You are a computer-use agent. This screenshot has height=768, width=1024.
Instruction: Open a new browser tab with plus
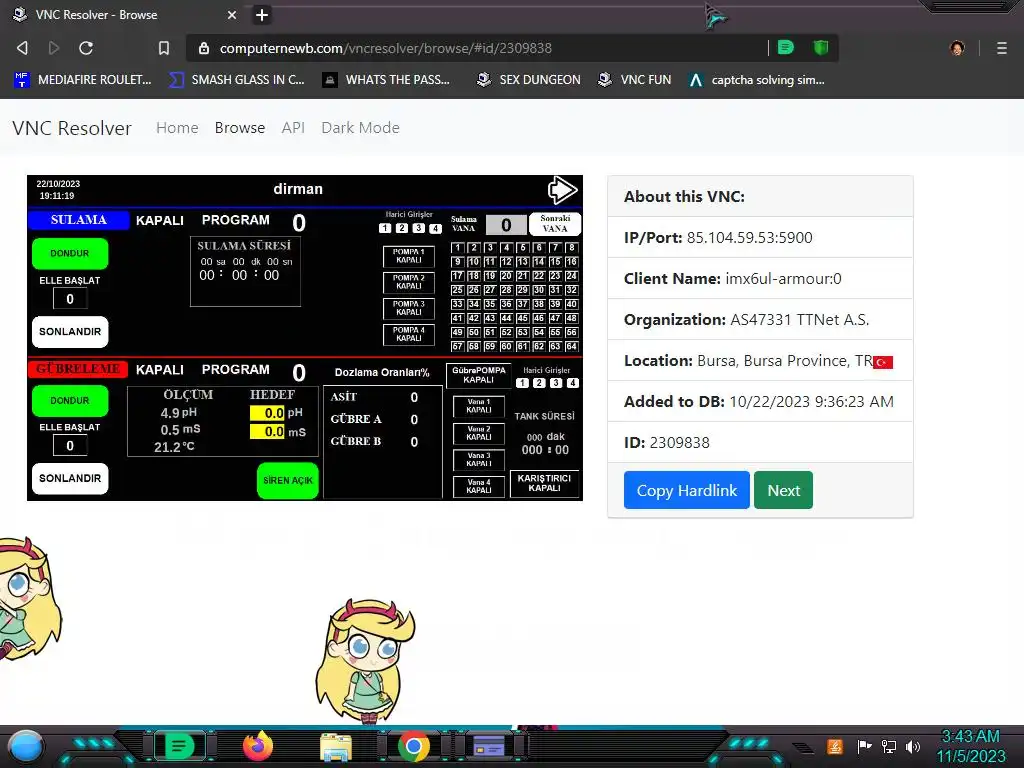tap(262, 14)
